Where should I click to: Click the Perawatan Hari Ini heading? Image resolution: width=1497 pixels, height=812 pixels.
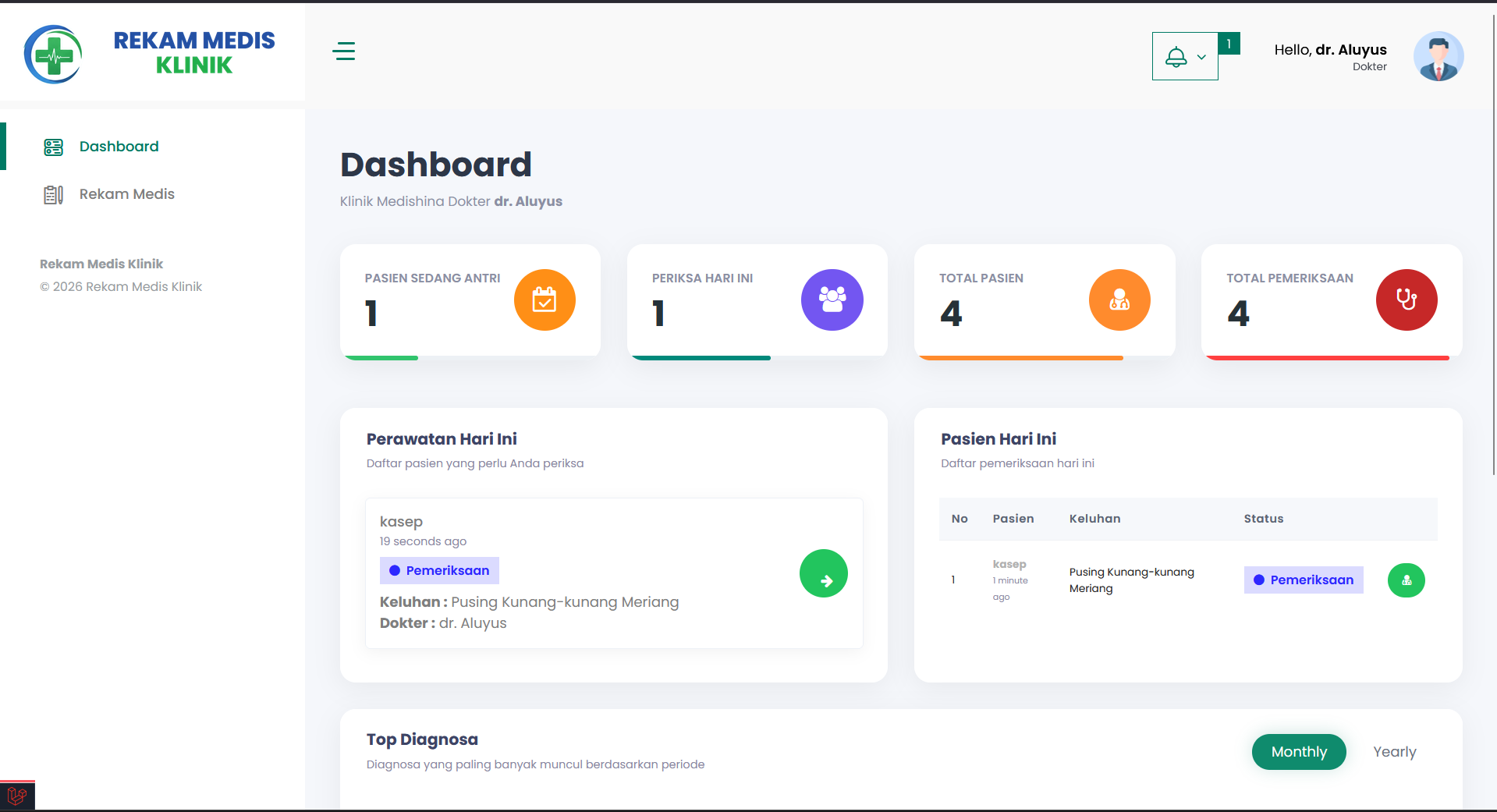(442, 439)
